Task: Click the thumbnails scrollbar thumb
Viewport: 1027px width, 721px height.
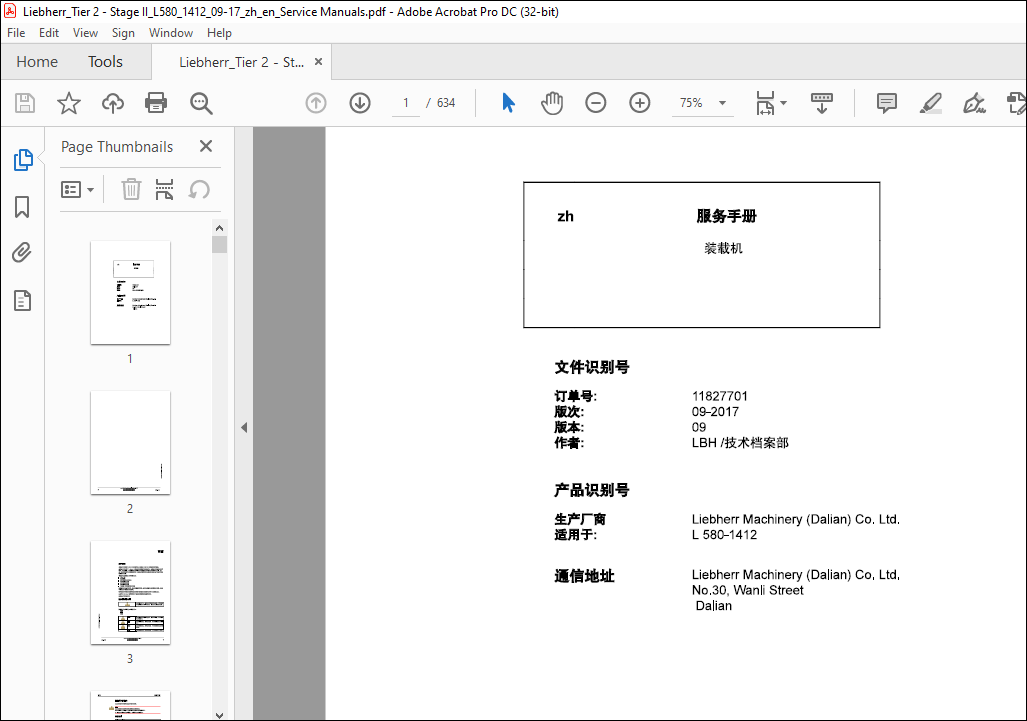Action: [x=219, y=245]
